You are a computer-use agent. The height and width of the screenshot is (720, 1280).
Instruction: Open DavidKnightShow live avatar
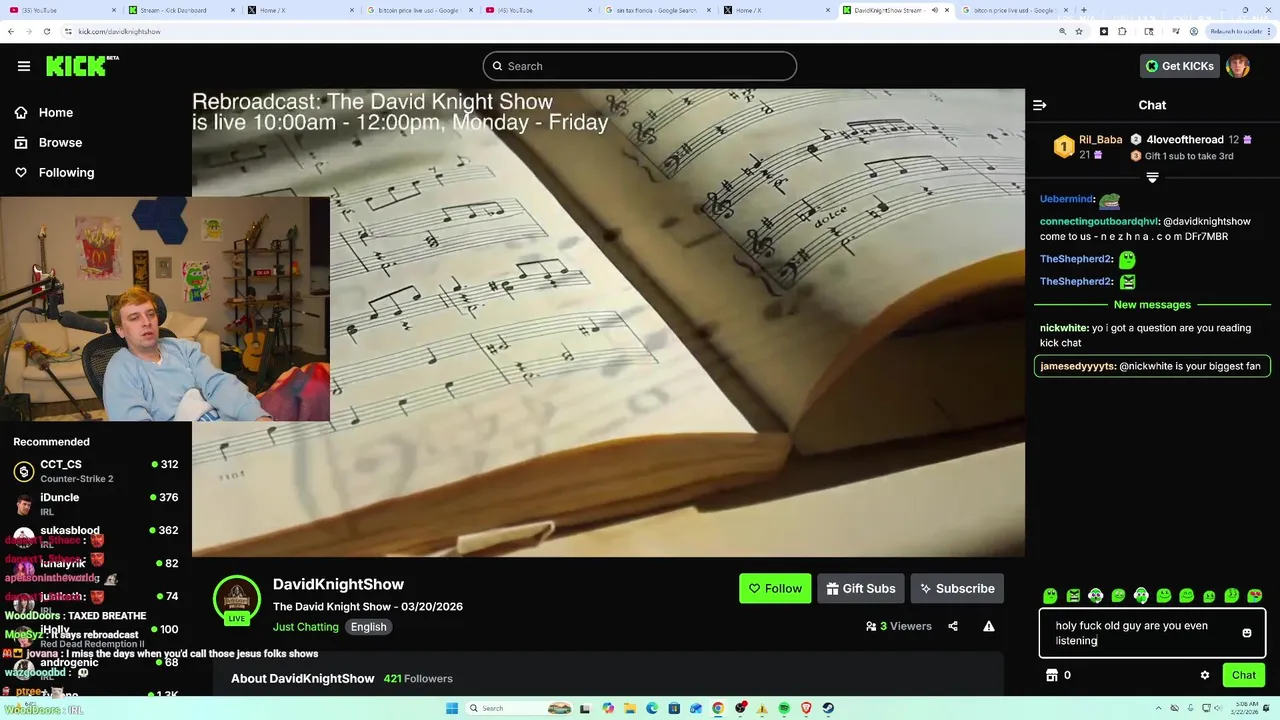click(237, 600)
